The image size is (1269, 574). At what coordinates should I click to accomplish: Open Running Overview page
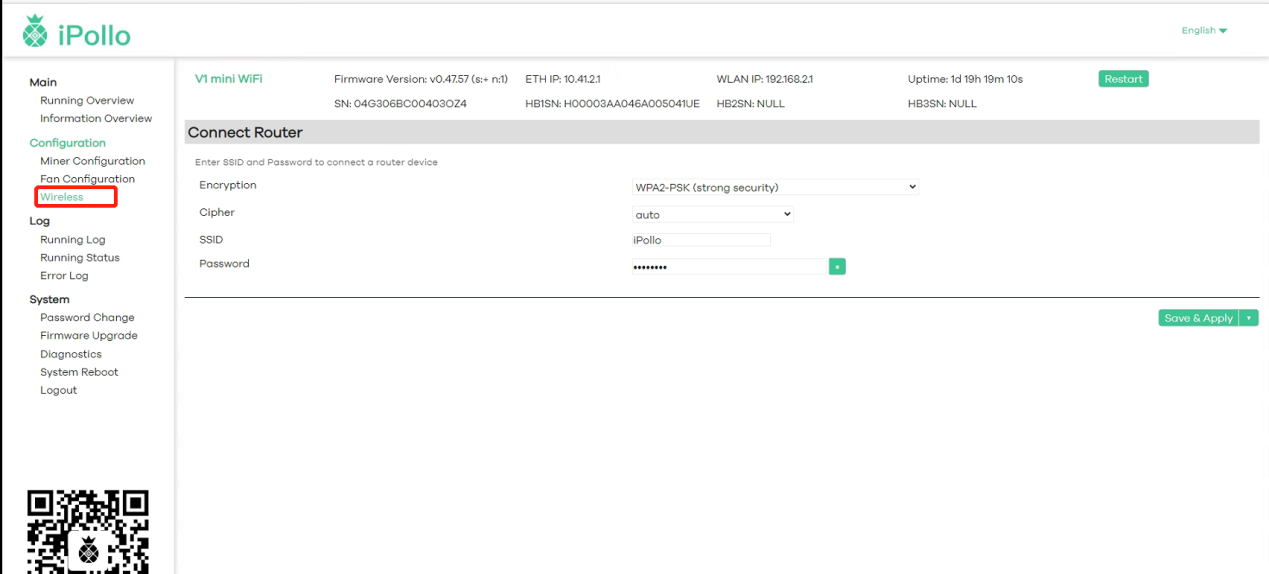(x=87, y=100)
